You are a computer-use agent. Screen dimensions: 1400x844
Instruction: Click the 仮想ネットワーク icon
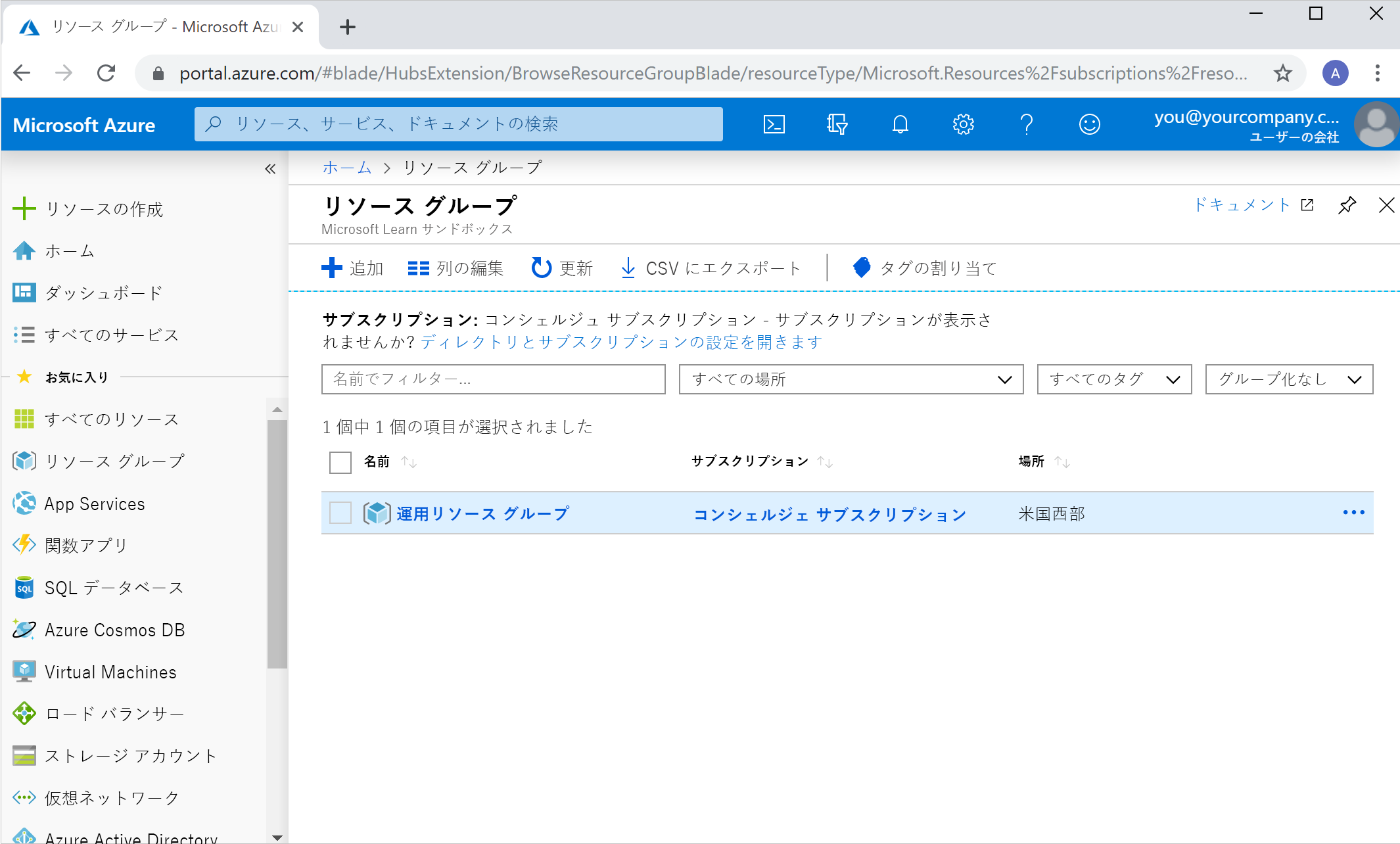(24, 797)
